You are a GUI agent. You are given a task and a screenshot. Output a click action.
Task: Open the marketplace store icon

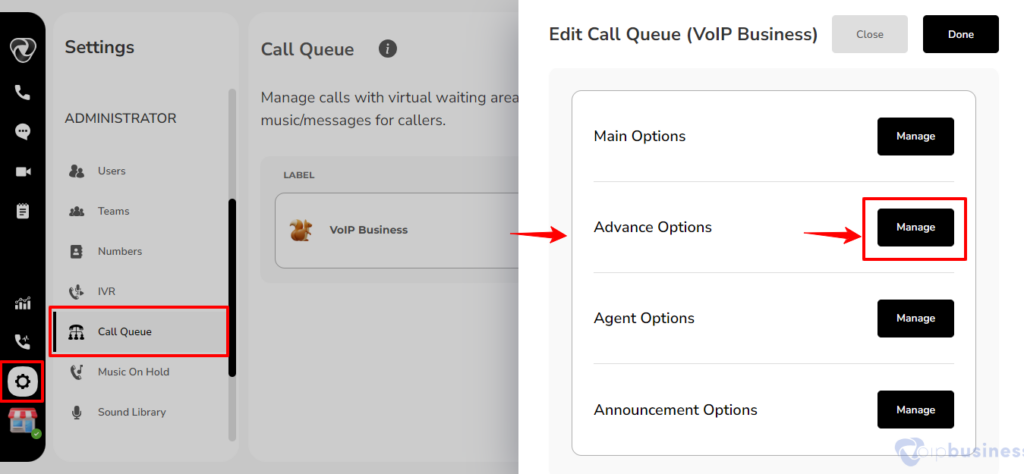pos(23,421)
